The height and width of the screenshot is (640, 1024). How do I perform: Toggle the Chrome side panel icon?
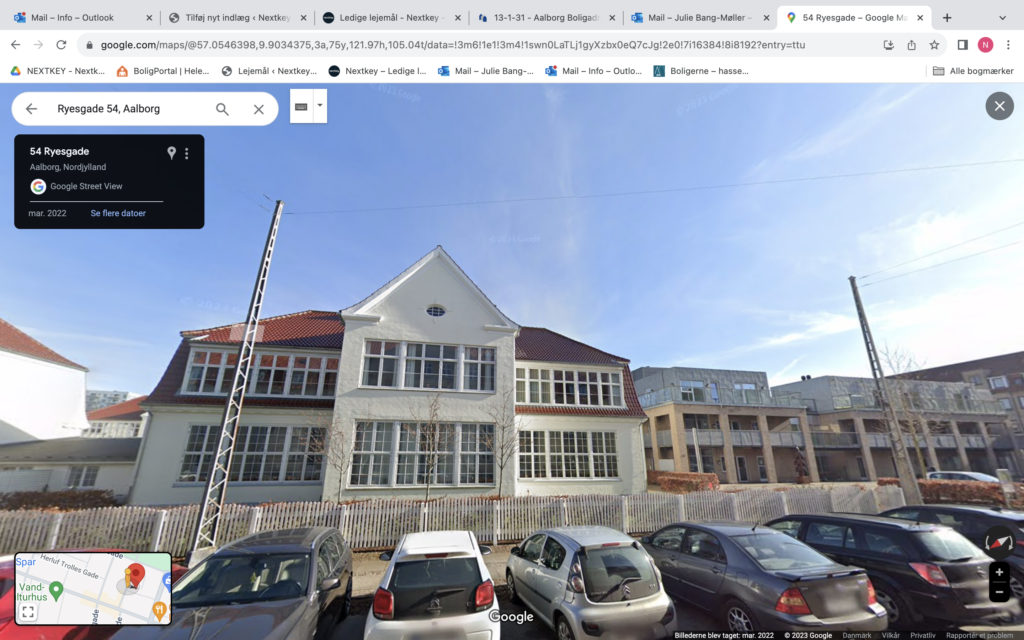(963, 45)
